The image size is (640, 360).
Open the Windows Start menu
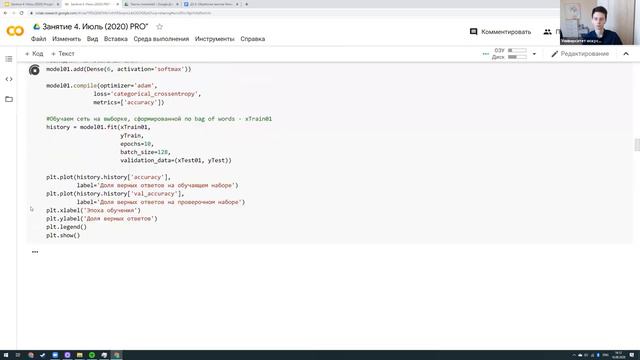(x=6, y=355)
